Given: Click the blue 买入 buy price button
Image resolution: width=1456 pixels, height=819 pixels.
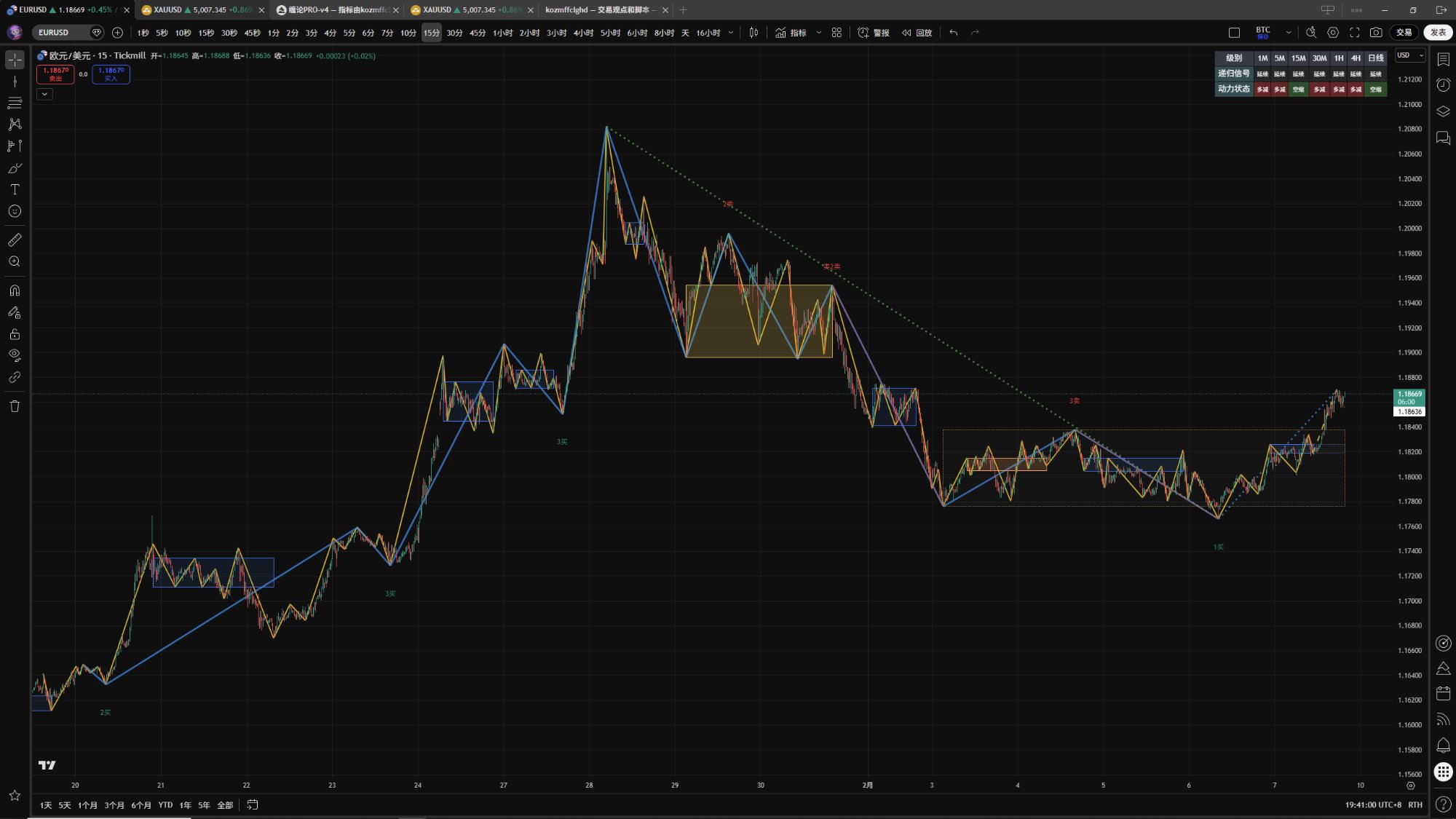Looking at the screenshot, I should (111, 74).
